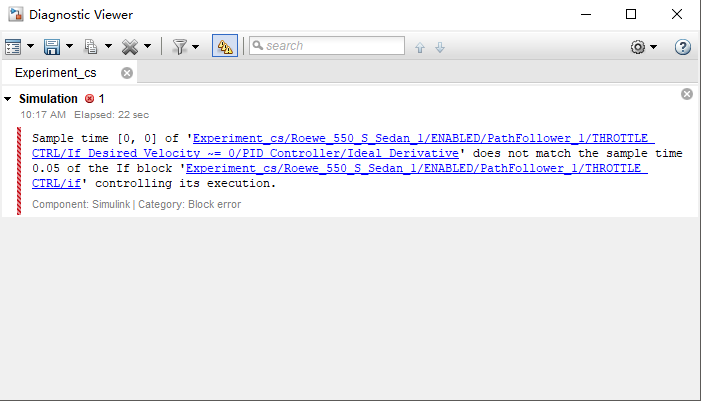Go to previous search result arrow
701x401 pixels.
(420, 47)
